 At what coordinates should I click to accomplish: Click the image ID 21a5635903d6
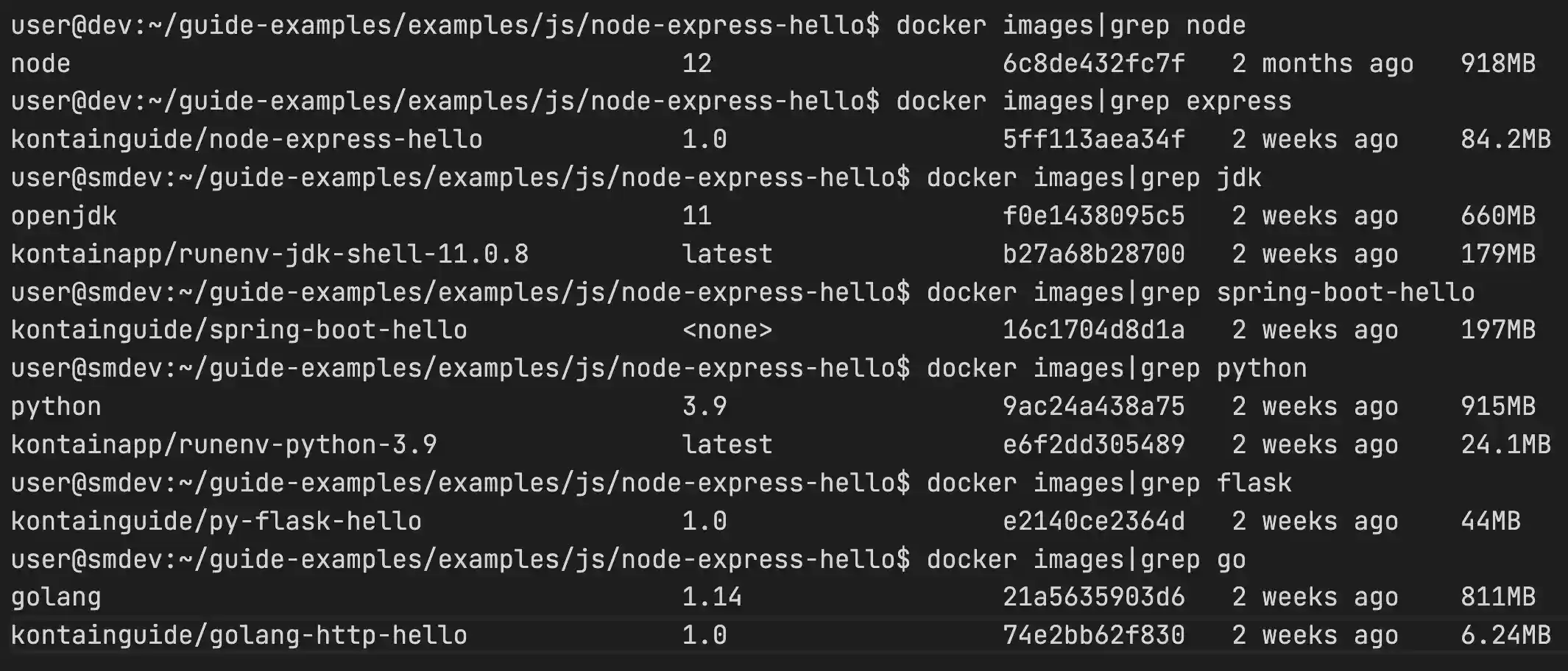pos(1093,597)
